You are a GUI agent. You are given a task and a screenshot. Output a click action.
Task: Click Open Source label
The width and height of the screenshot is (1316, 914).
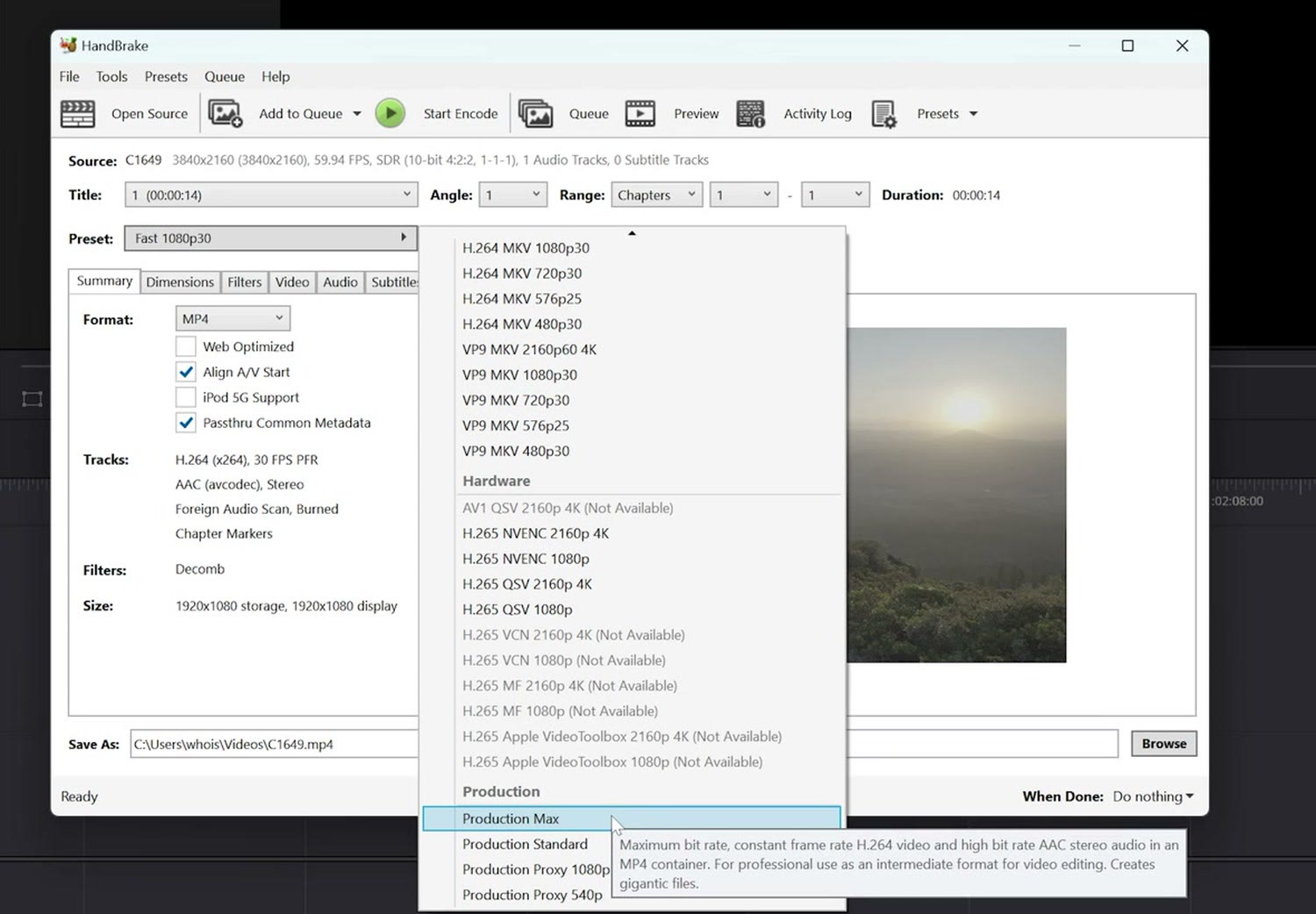pos(149,114)
